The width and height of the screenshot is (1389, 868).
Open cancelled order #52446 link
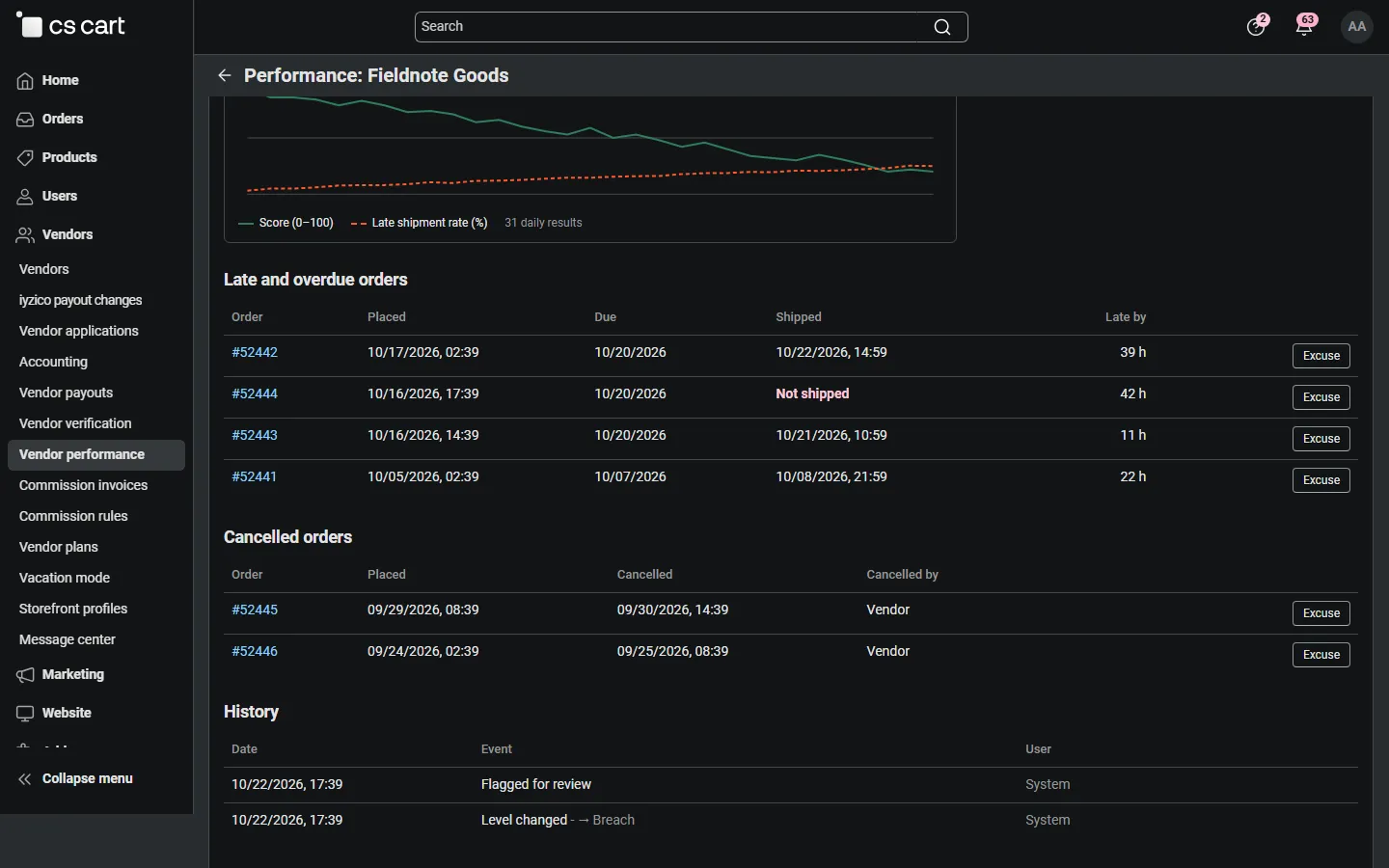pos(255,651)
